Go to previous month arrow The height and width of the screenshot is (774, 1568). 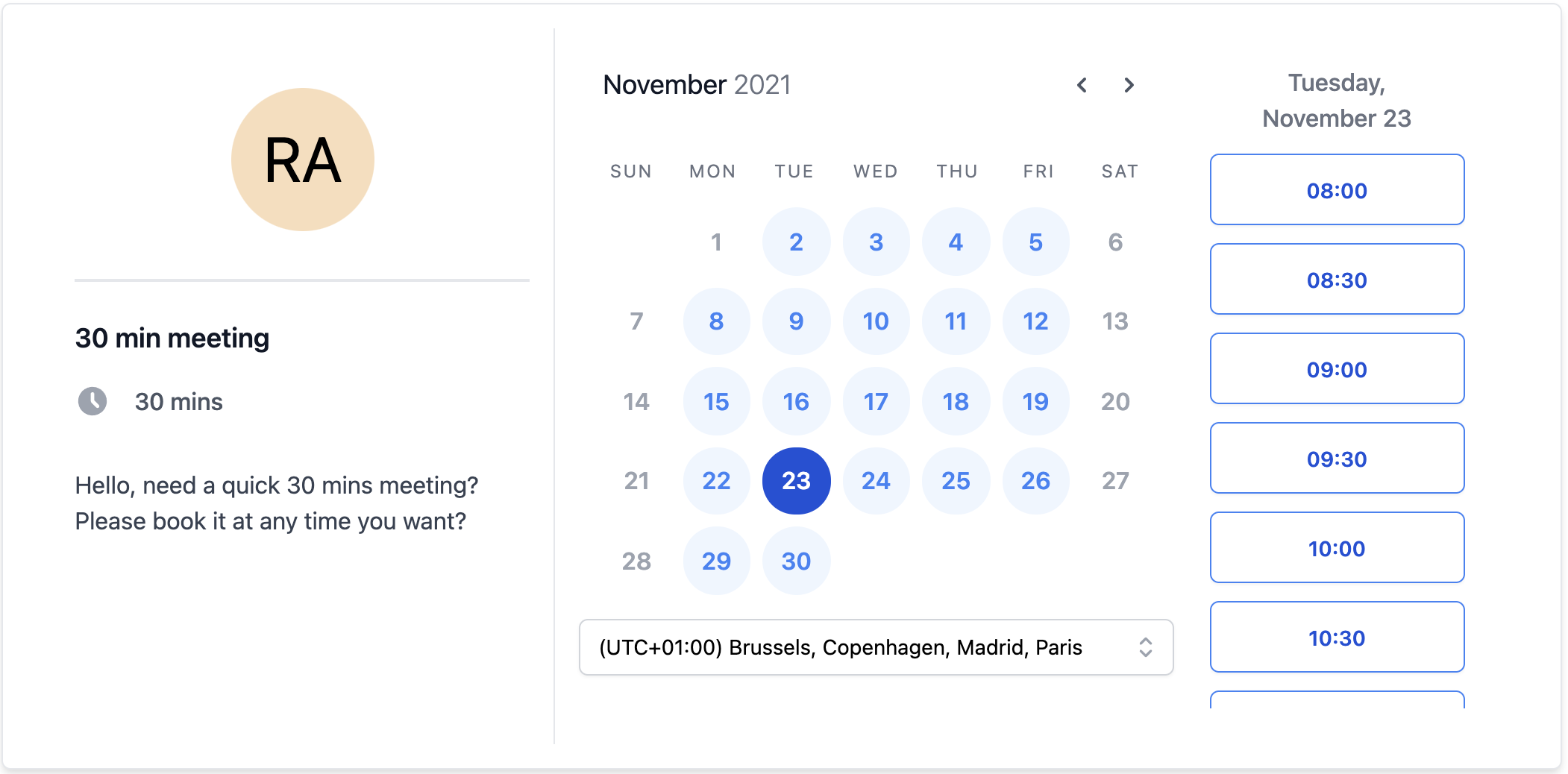[1082, 85]
